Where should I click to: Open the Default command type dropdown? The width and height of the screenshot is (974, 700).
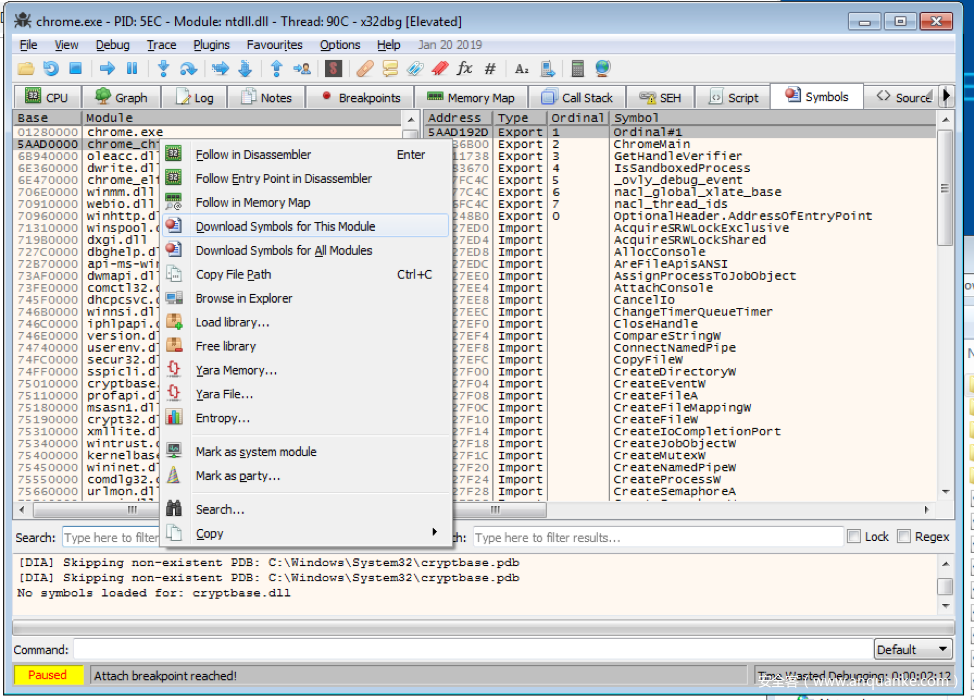pos(913,650)
